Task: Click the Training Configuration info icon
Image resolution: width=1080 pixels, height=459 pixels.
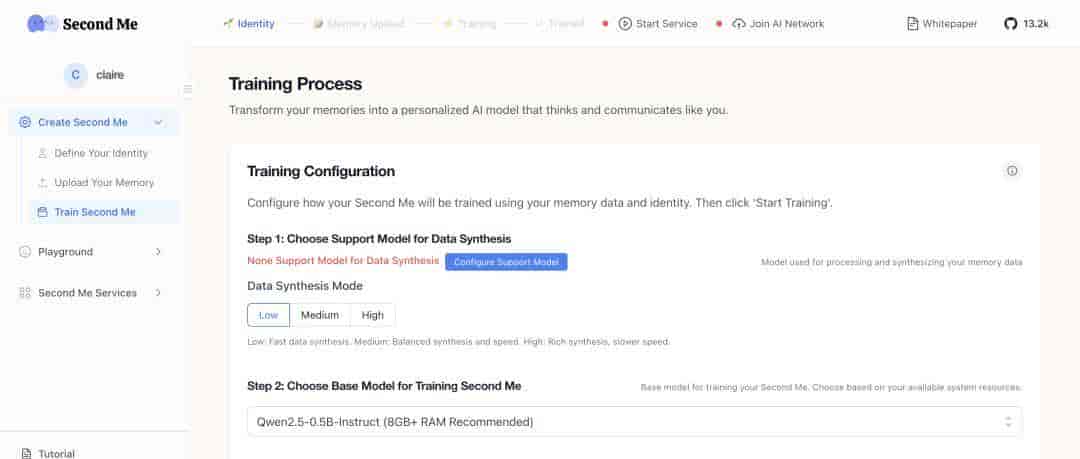Action: point(1012,171)
